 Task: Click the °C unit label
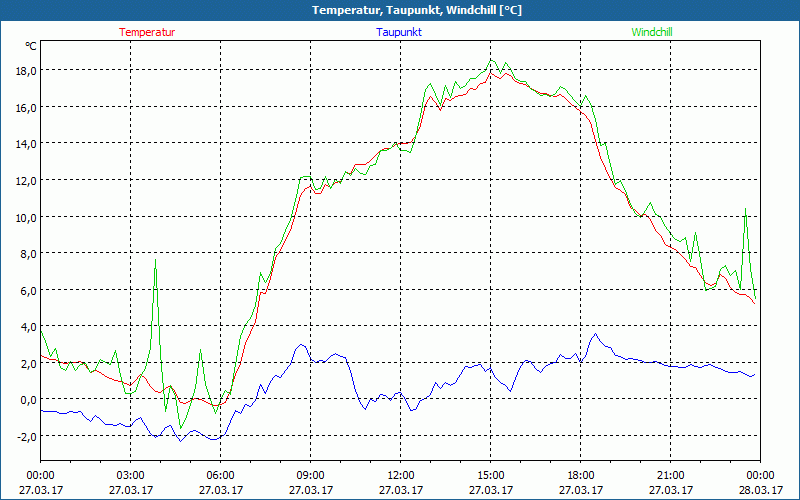click(x=31, y=46)
